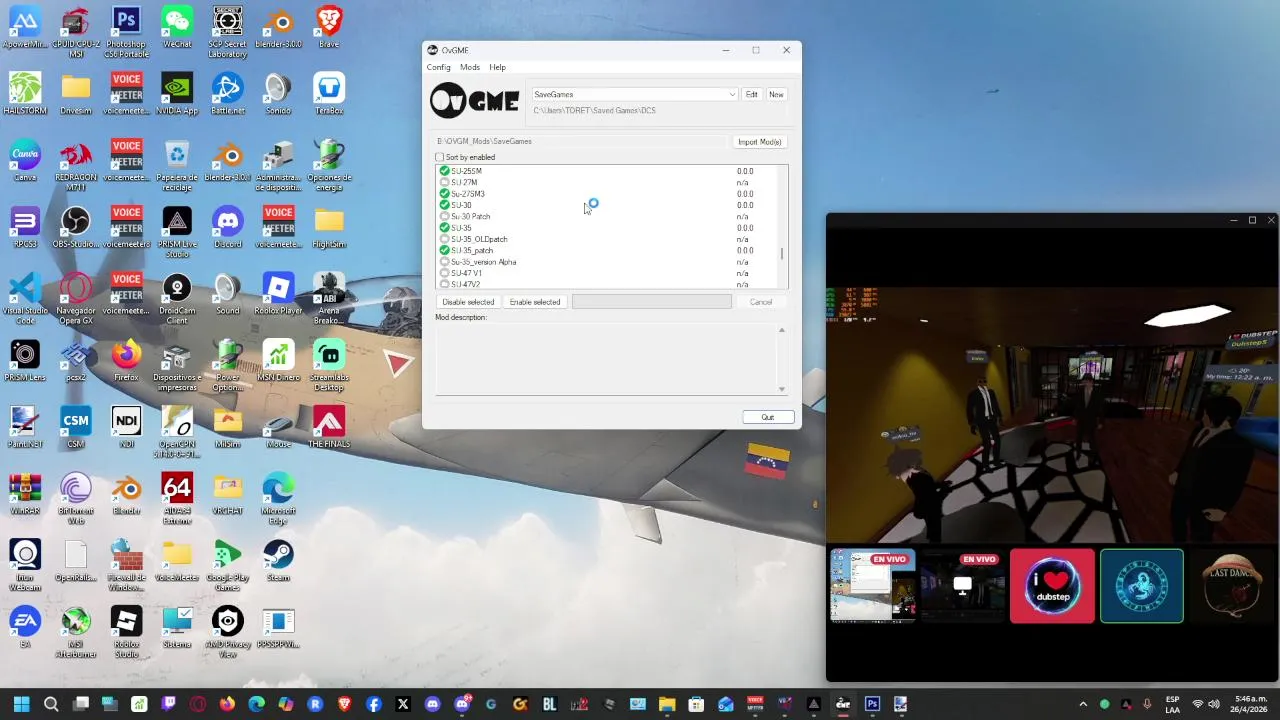
Task: Open the Visual Studio Code desktop icon
Action: (x=25, y=299)
